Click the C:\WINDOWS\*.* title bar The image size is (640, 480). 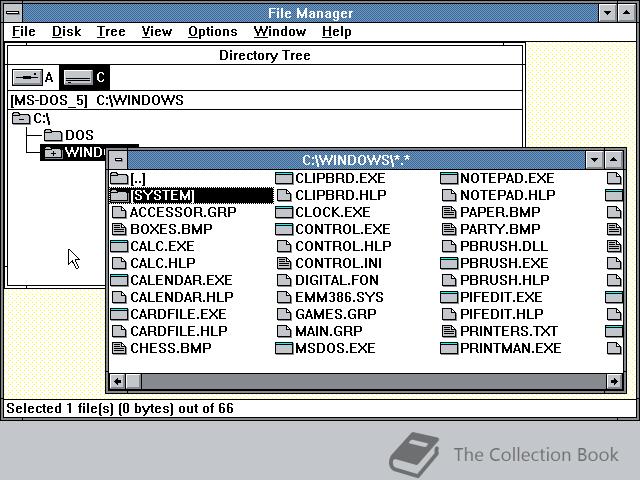pos(356,160)
